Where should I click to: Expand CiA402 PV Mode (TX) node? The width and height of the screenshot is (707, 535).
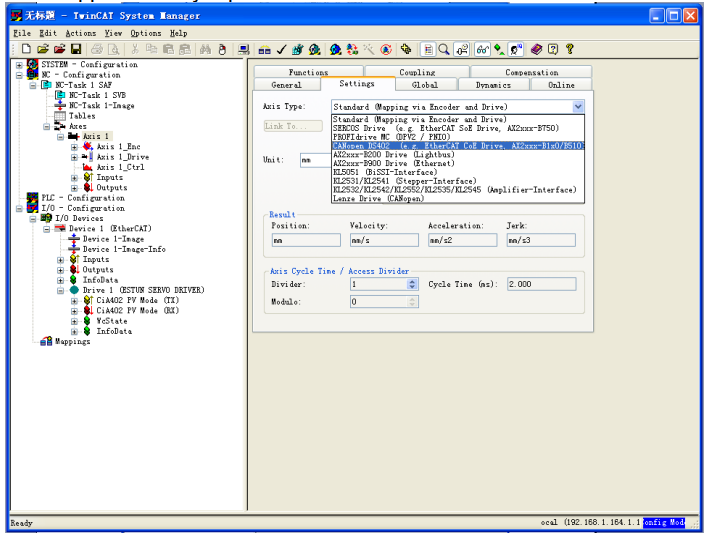[74, 301]
